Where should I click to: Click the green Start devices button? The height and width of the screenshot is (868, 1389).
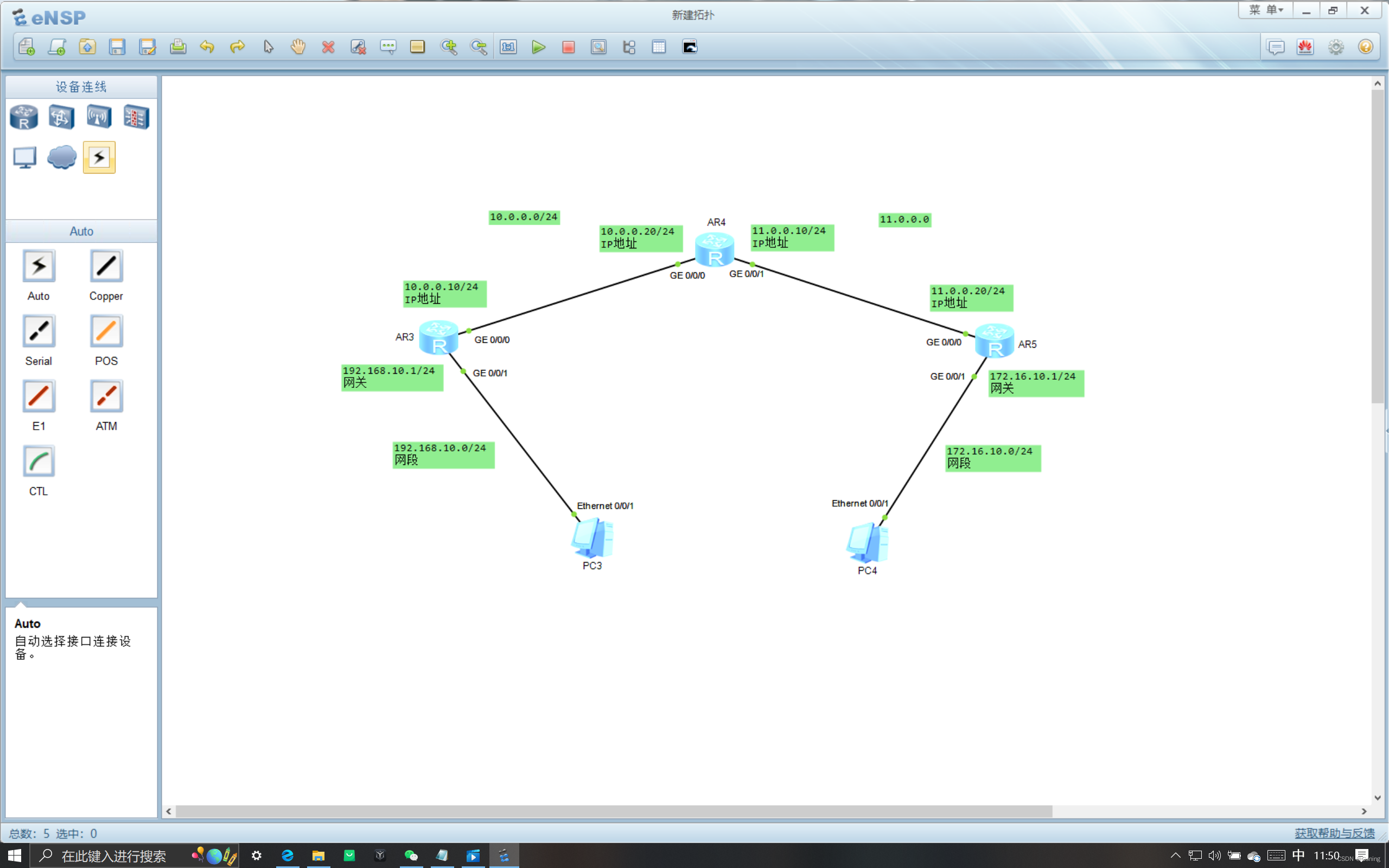tap(538, 47)
